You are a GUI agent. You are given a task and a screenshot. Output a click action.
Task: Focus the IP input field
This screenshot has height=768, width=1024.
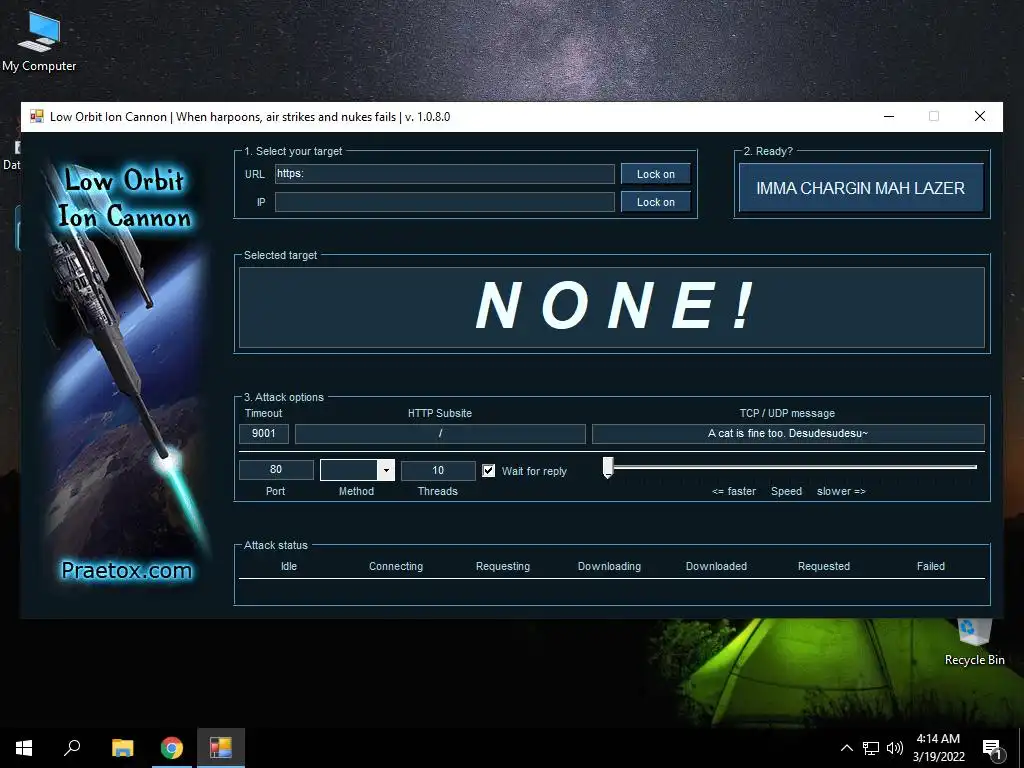click(445, 202)
